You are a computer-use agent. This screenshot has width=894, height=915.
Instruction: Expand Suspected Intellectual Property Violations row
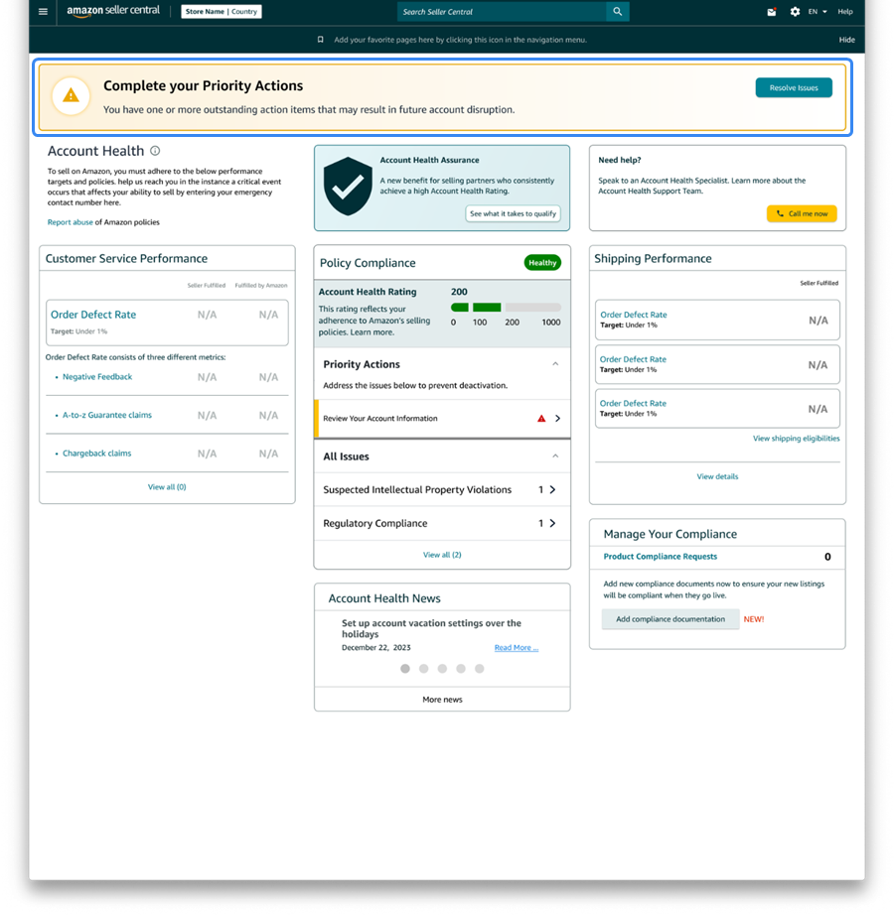tap(552, 490)
